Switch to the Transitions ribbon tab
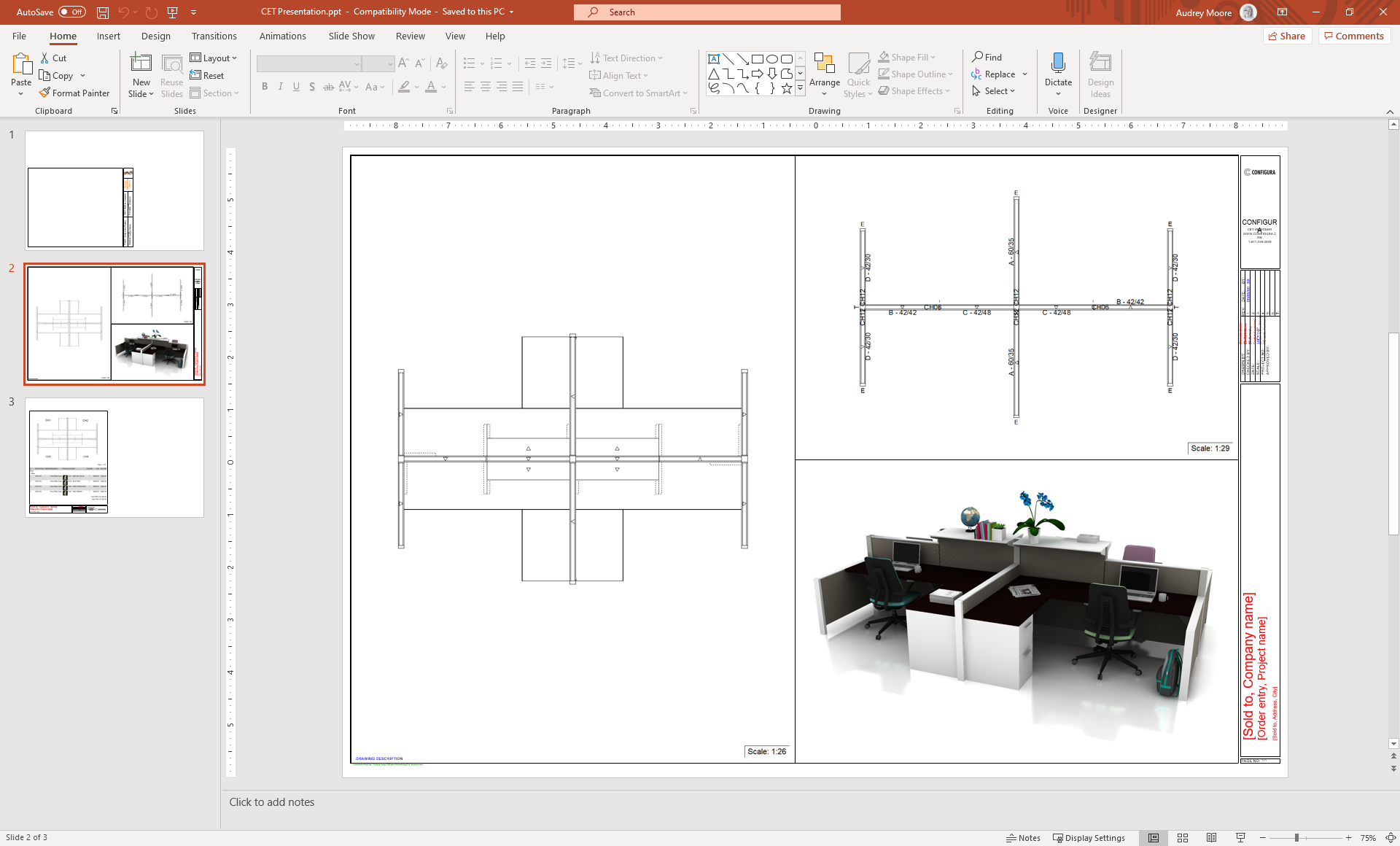 [214, 36]
